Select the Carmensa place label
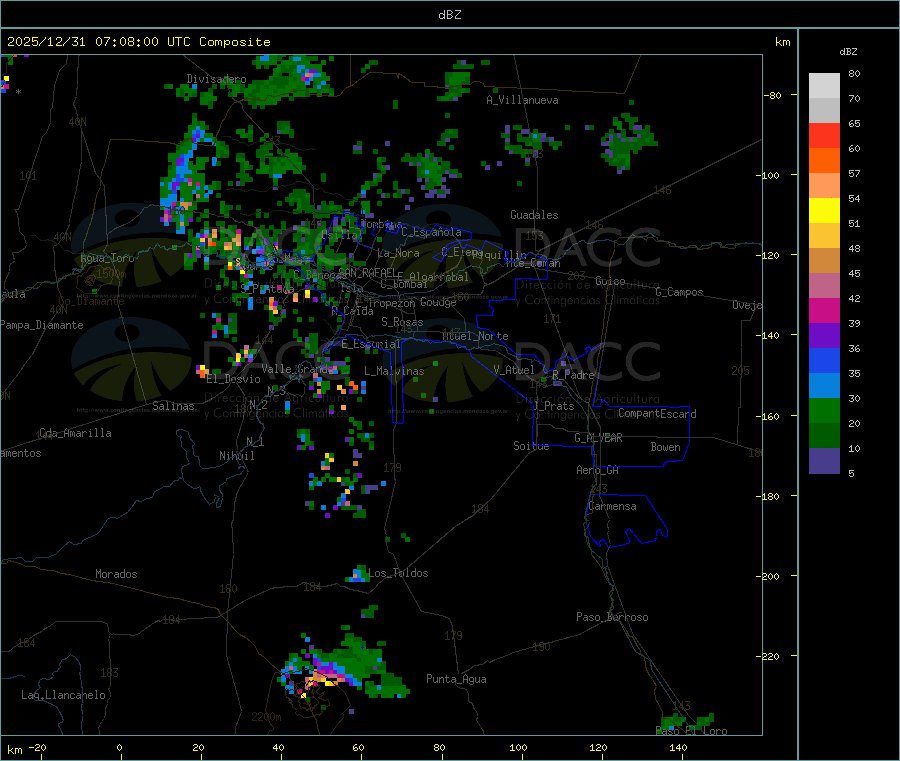This screenshot has width=900, height=761. tap(612, 507)
